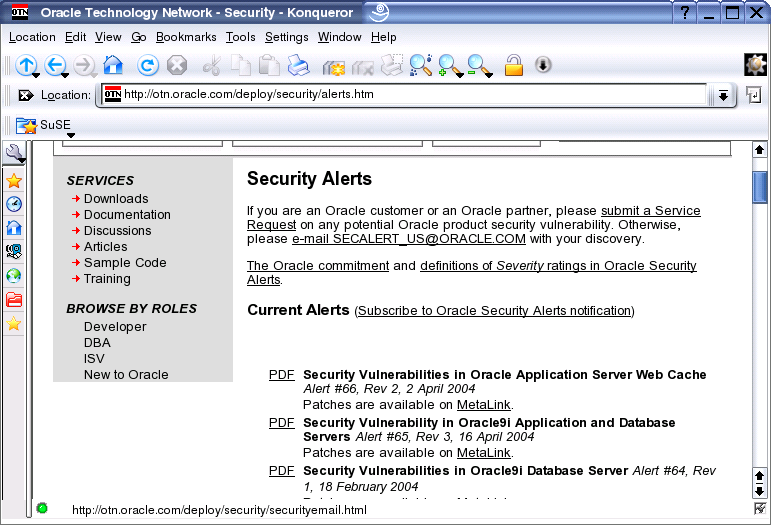Open the Location menu
This screenshot has height=525, width=771.
(32, 37)
